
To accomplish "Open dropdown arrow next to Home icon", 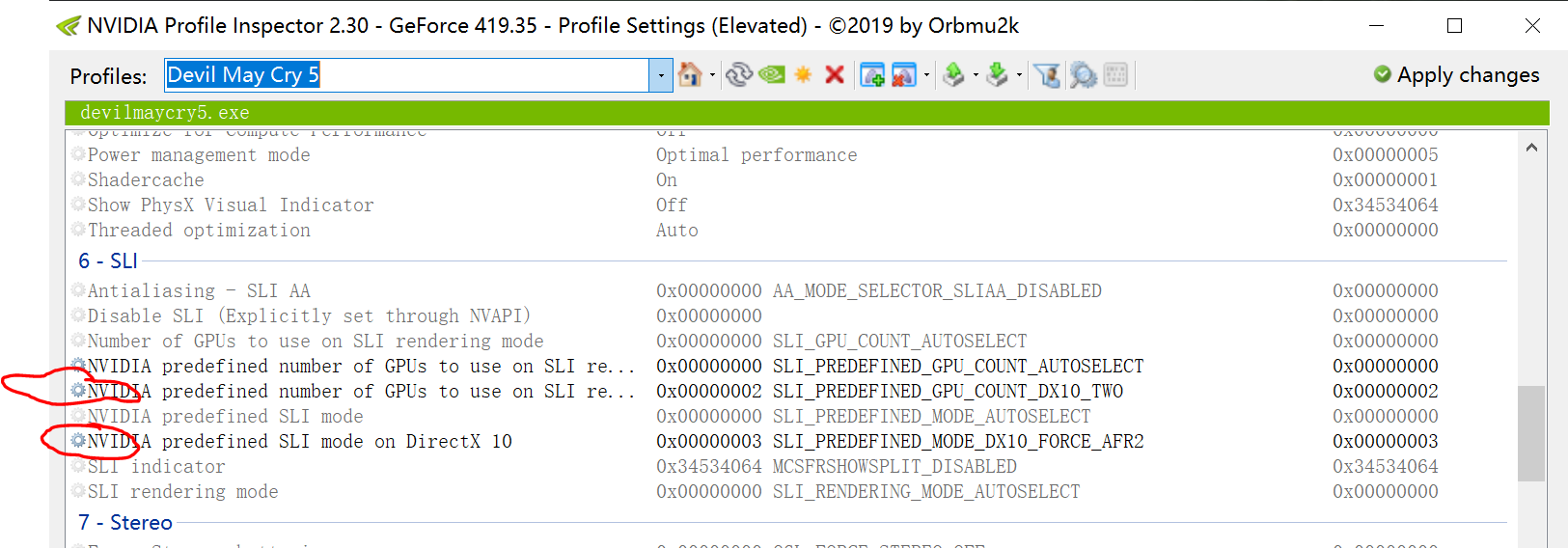I will point(713,75).
